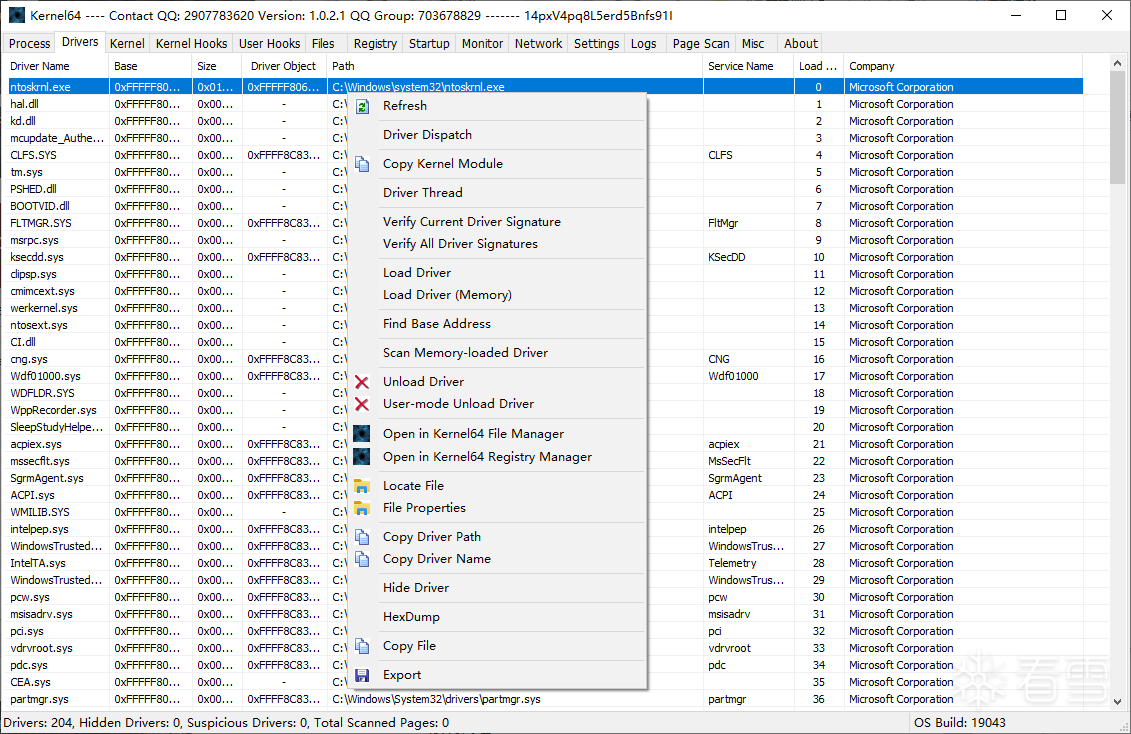
Task: Select Scan Memory-loaded Driver menu entry
Action: coord(465,353)
